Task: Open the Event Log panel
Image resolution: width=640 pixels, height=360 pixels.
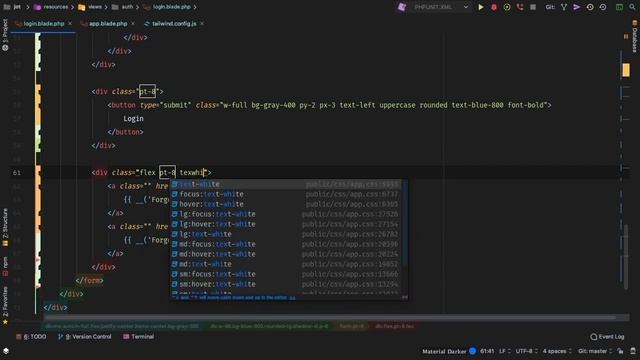Action: point(607,337)
